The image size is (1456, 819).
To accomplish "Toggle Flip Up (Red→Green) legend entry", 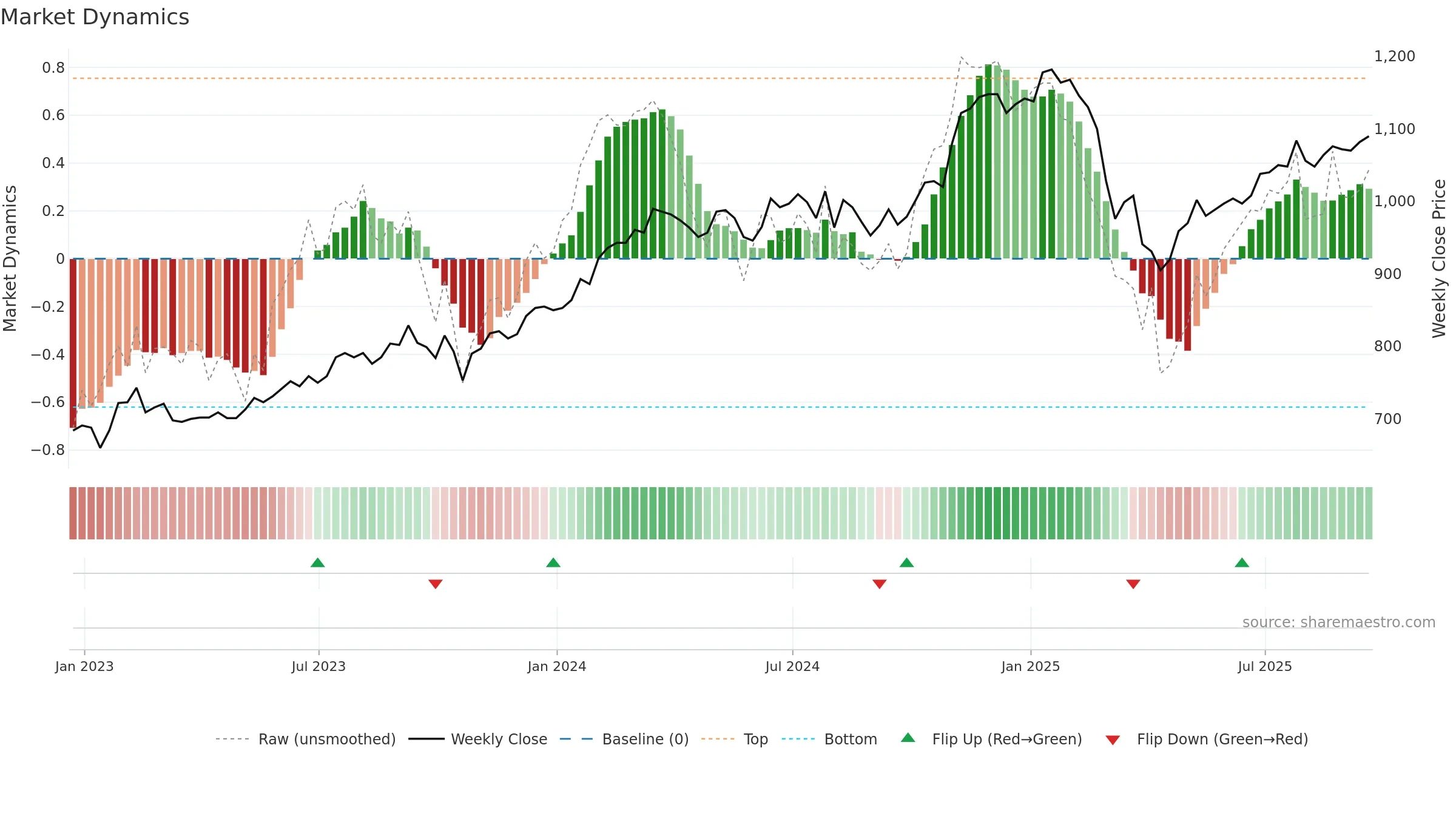I will pyautogui.click(x=991, y=739).
